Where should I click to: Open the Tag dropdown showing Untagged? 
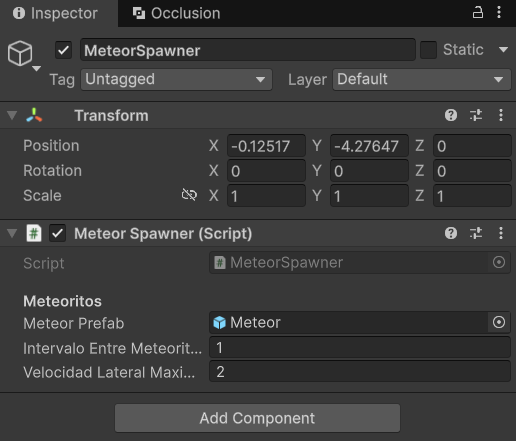coord(176,80)
